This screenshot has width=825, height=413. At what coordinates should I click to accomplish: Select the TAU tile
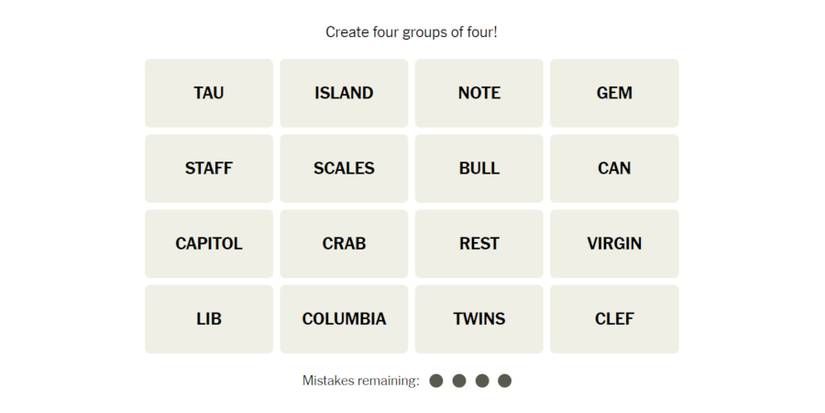(209, 93)
